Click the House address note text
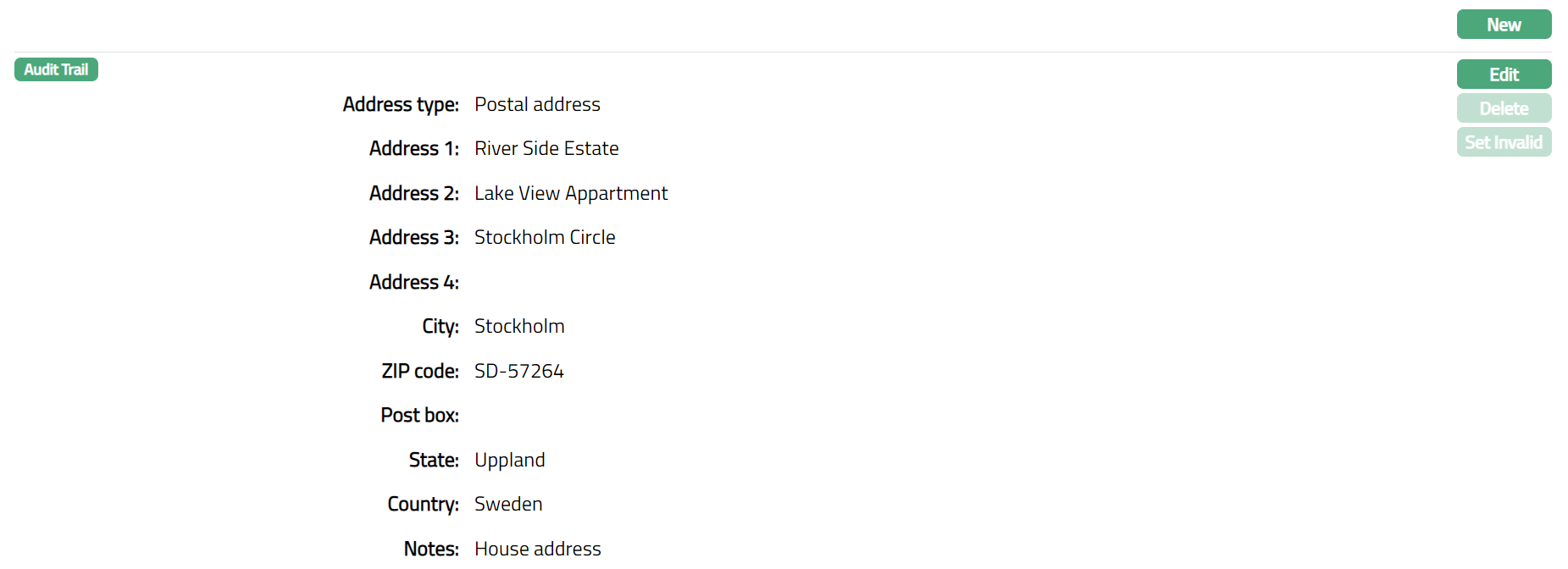This screenshot has width=1568, height=569. click(x=538, y=549)
